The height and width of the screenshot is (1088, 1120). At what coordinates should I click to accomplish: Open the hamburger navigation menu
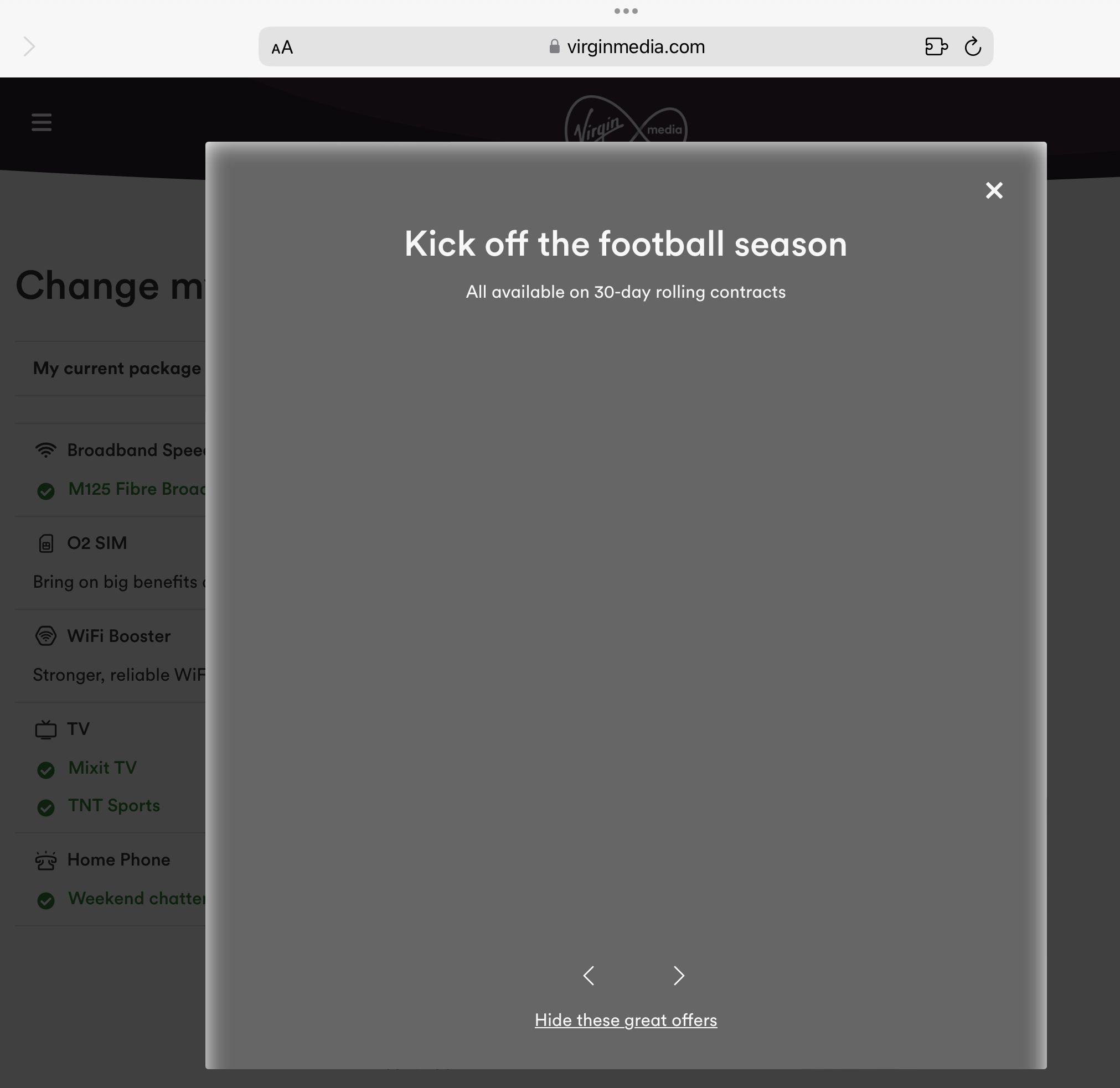pos(42,122)
